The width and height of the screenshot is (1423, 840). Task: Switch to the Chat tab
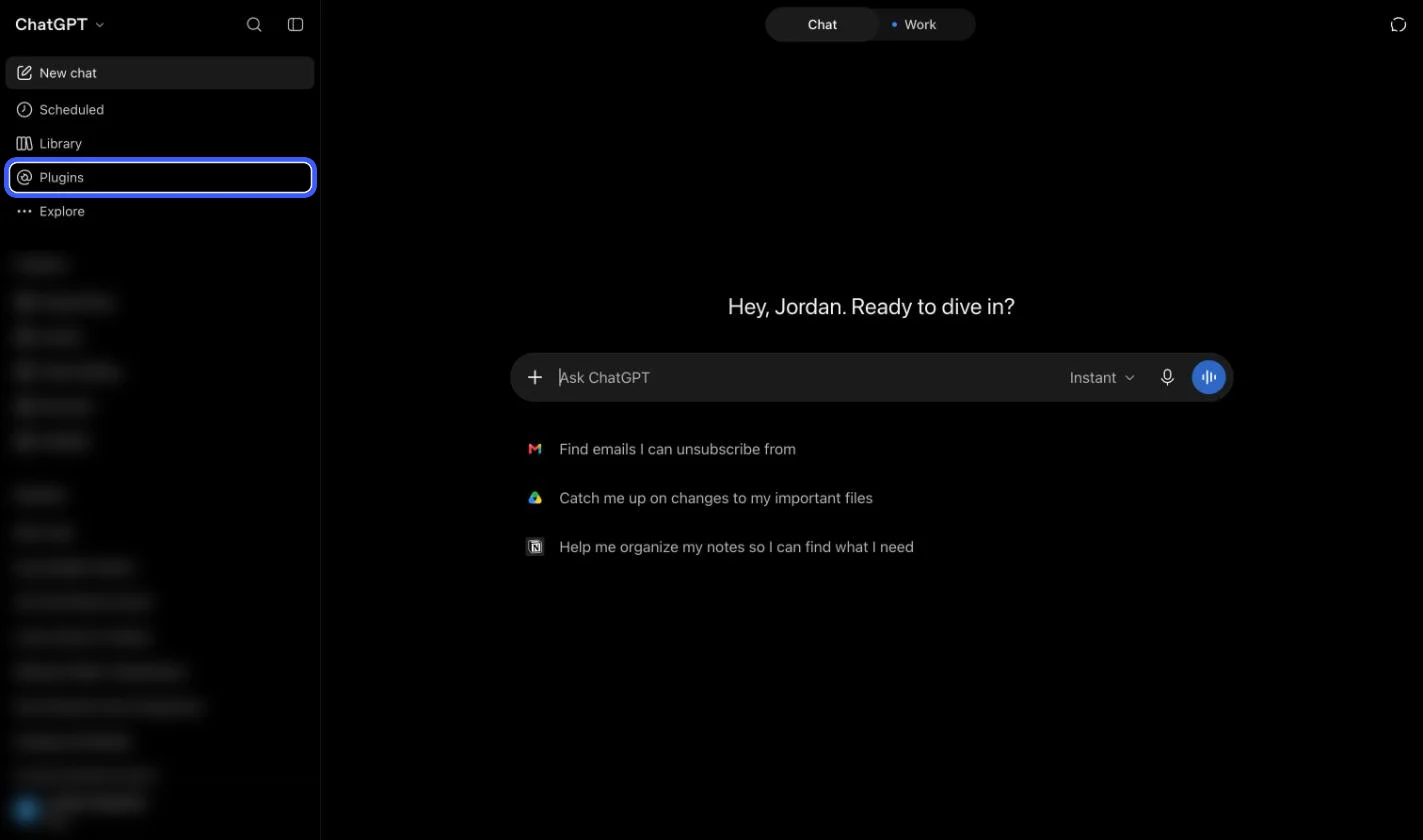(x=822, y=24)
